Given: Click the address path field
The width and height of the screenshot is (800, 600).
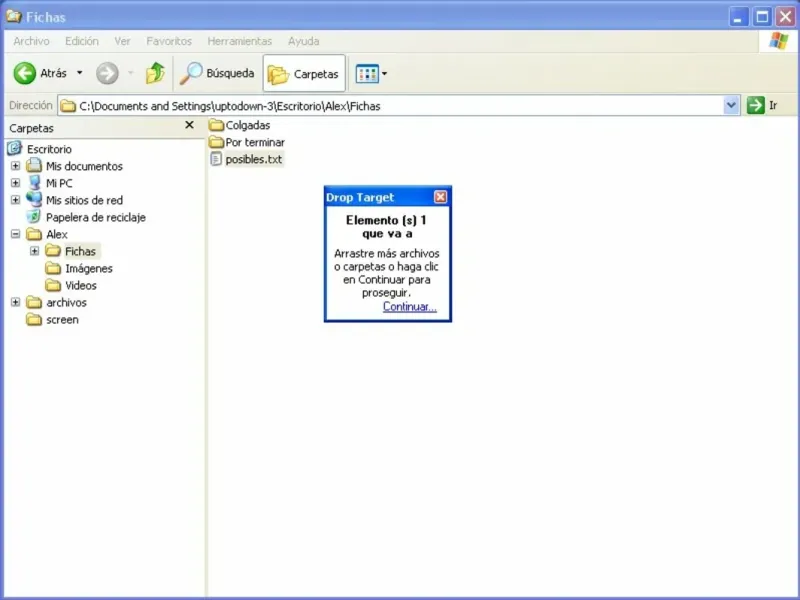Looking at the screenshot, I should 391,106.
